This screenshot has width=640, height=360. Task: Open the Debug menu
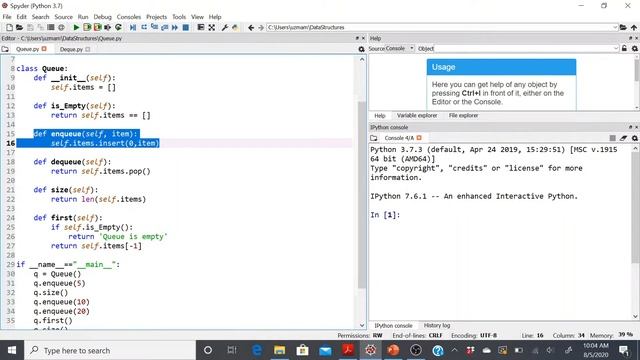point(102,17)
